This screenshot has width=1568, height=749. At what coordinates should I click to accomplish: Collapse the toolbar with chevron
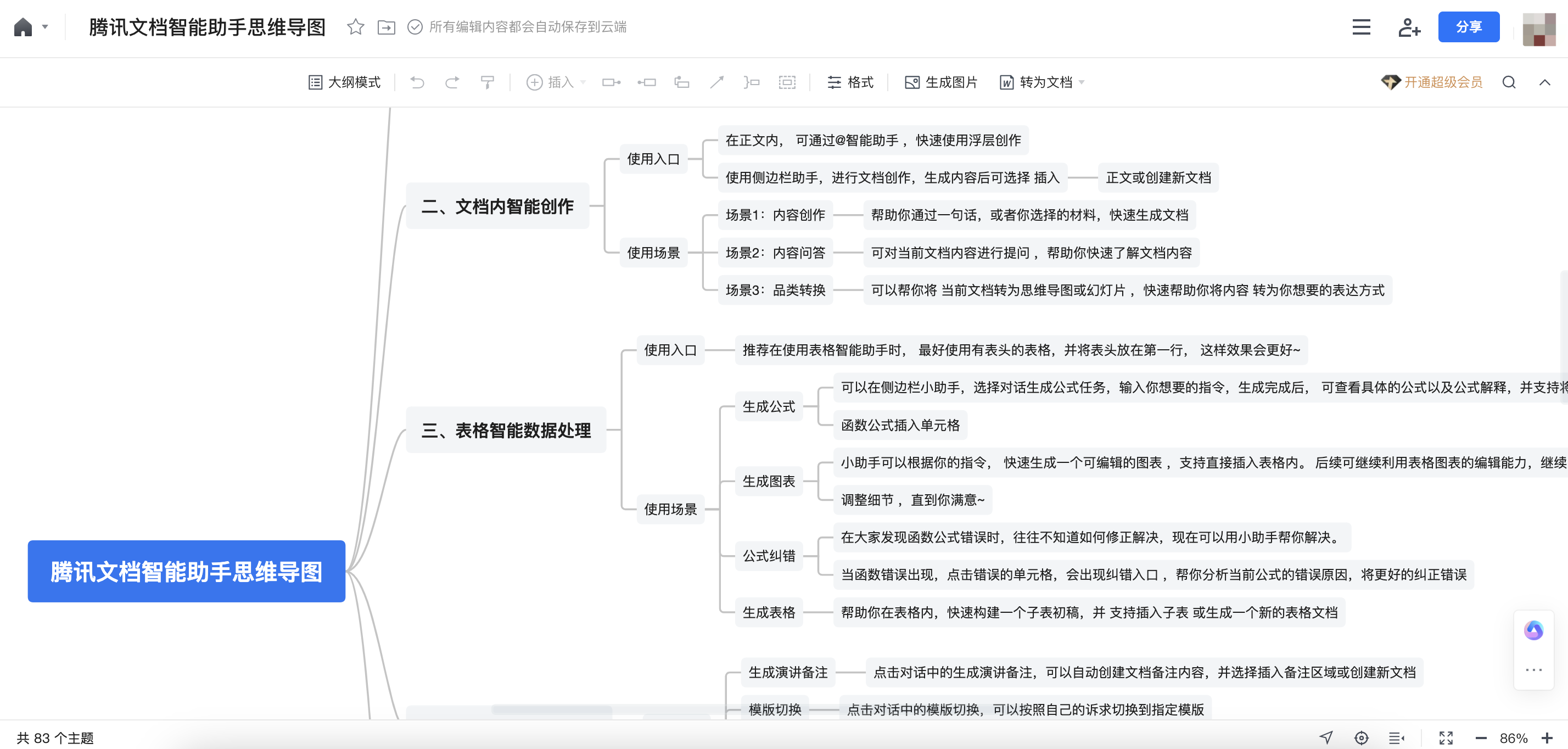click(1544, 82)
